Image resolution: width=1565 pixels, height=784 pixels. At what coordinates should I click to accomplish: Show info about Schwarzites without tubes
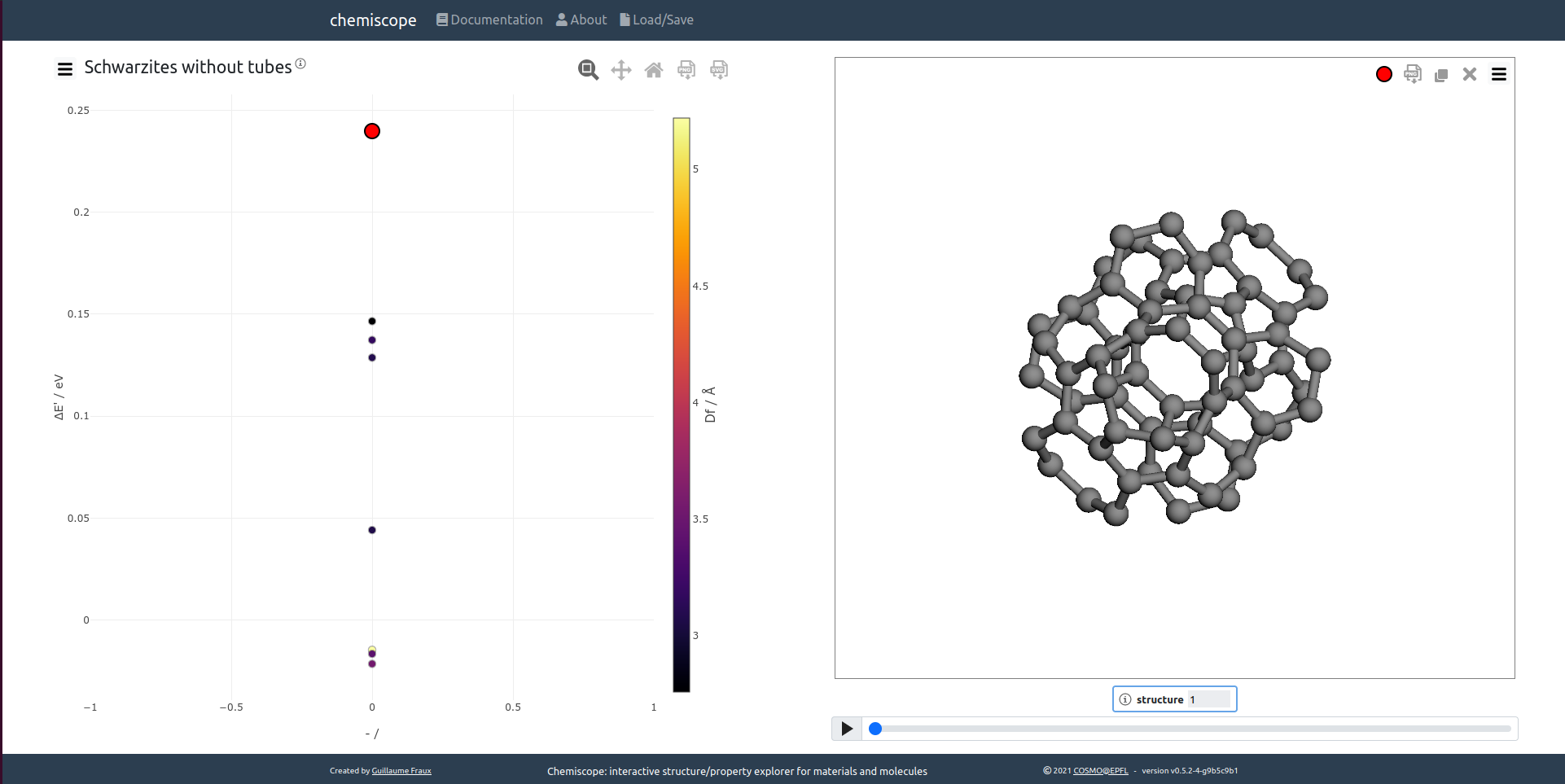(x=301, y=62)
